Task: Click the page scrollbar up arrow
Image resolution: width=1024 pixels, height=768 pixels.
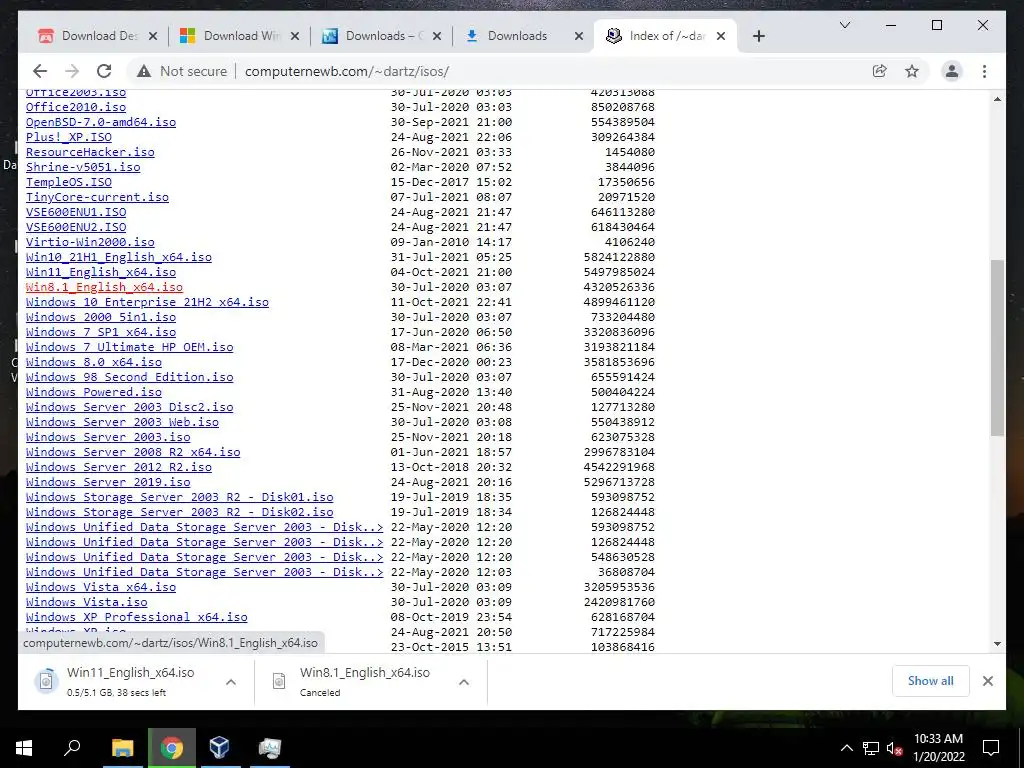Action: click(997, 99)
